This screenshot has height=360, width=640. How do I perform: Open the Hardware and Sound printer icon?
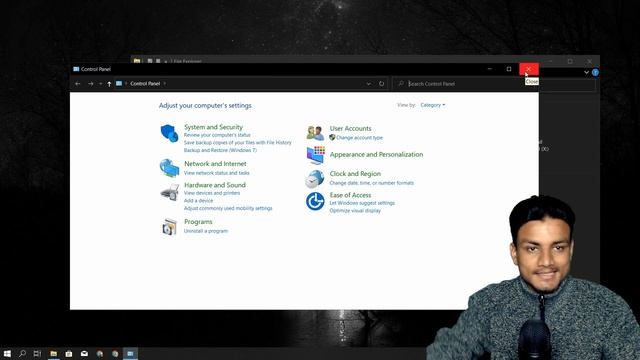click(169, 192)
